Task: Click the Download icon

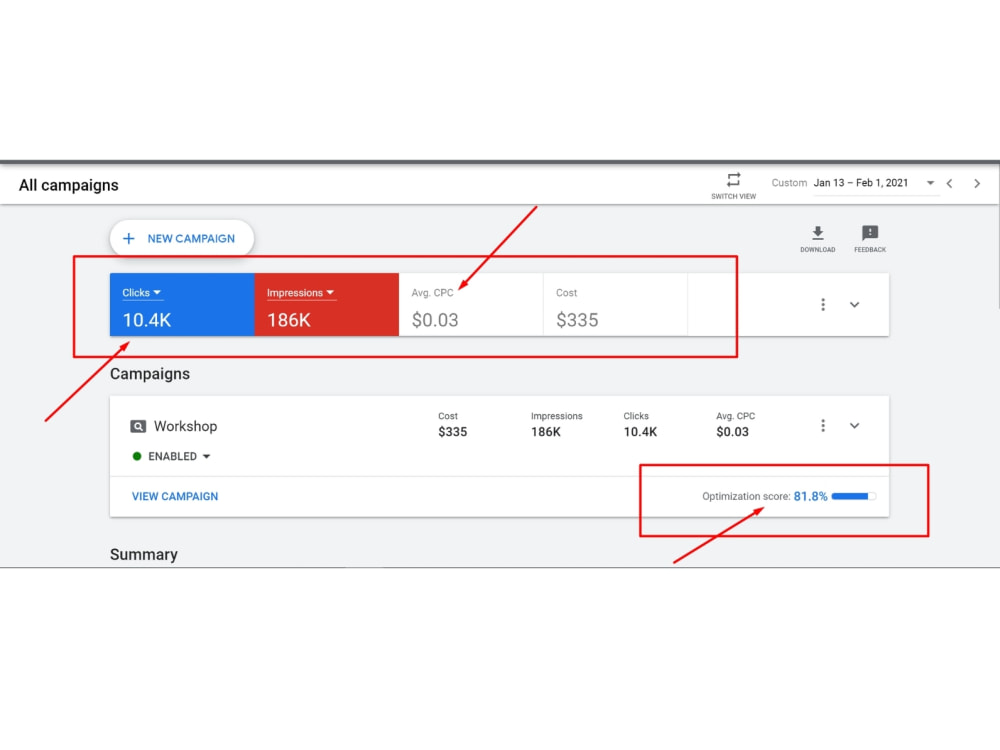Action: tap(818, 233)
